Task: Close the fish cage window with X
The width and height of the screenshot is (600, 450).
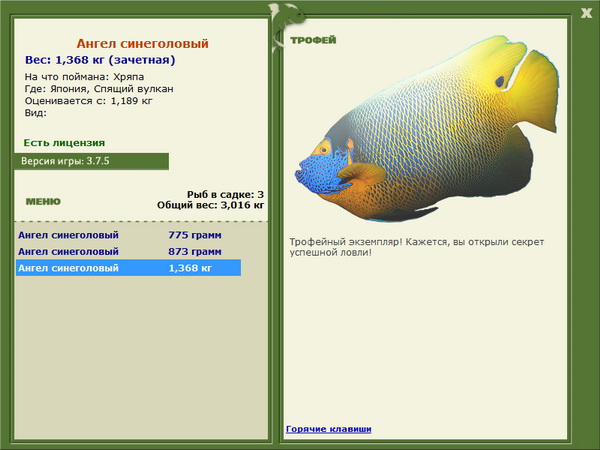Action: (586, 13)
